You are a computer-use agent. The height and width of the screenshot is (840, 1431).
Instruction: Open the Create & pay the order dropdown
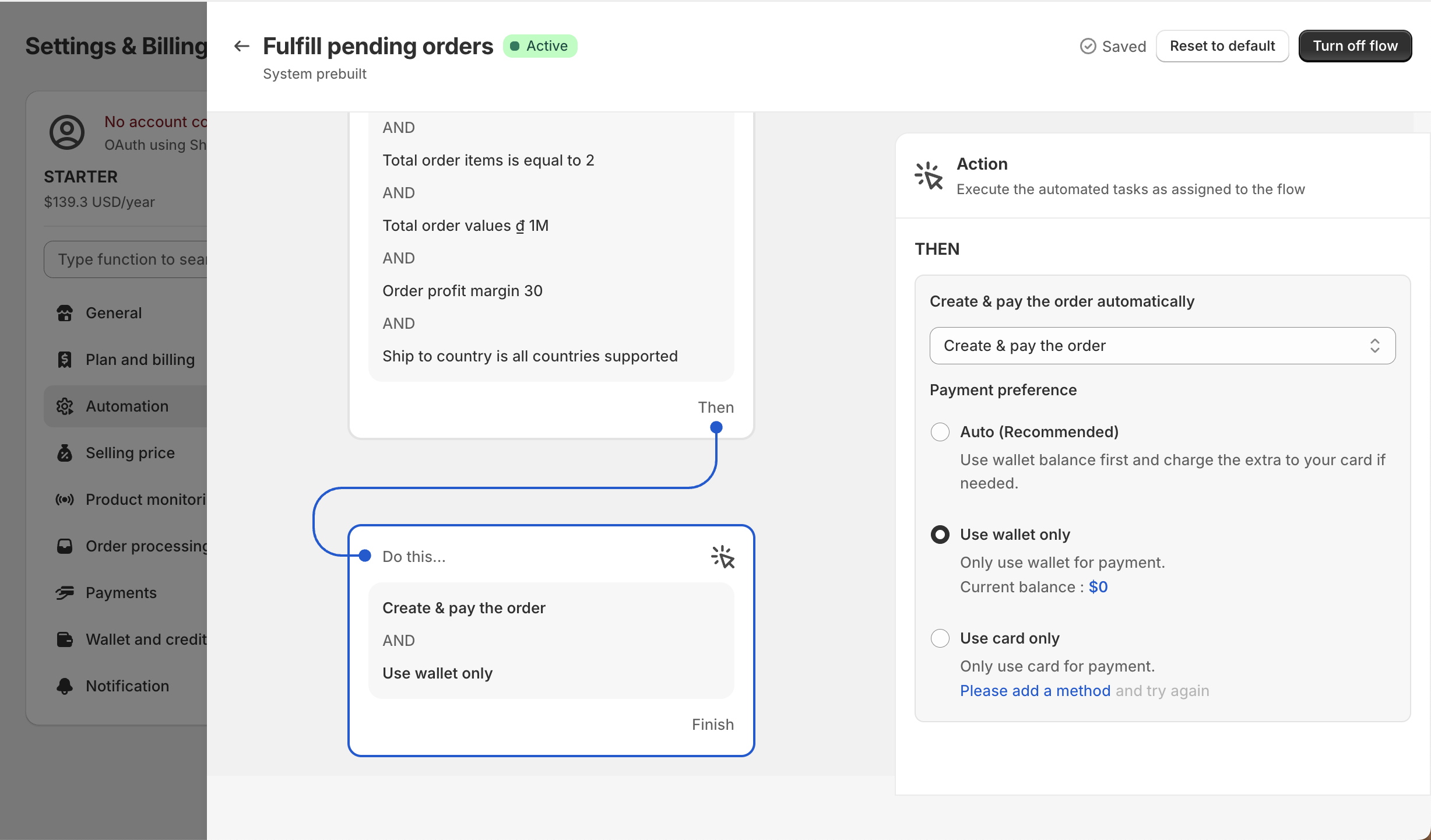pyautogui.click(x=1162, y=346)
